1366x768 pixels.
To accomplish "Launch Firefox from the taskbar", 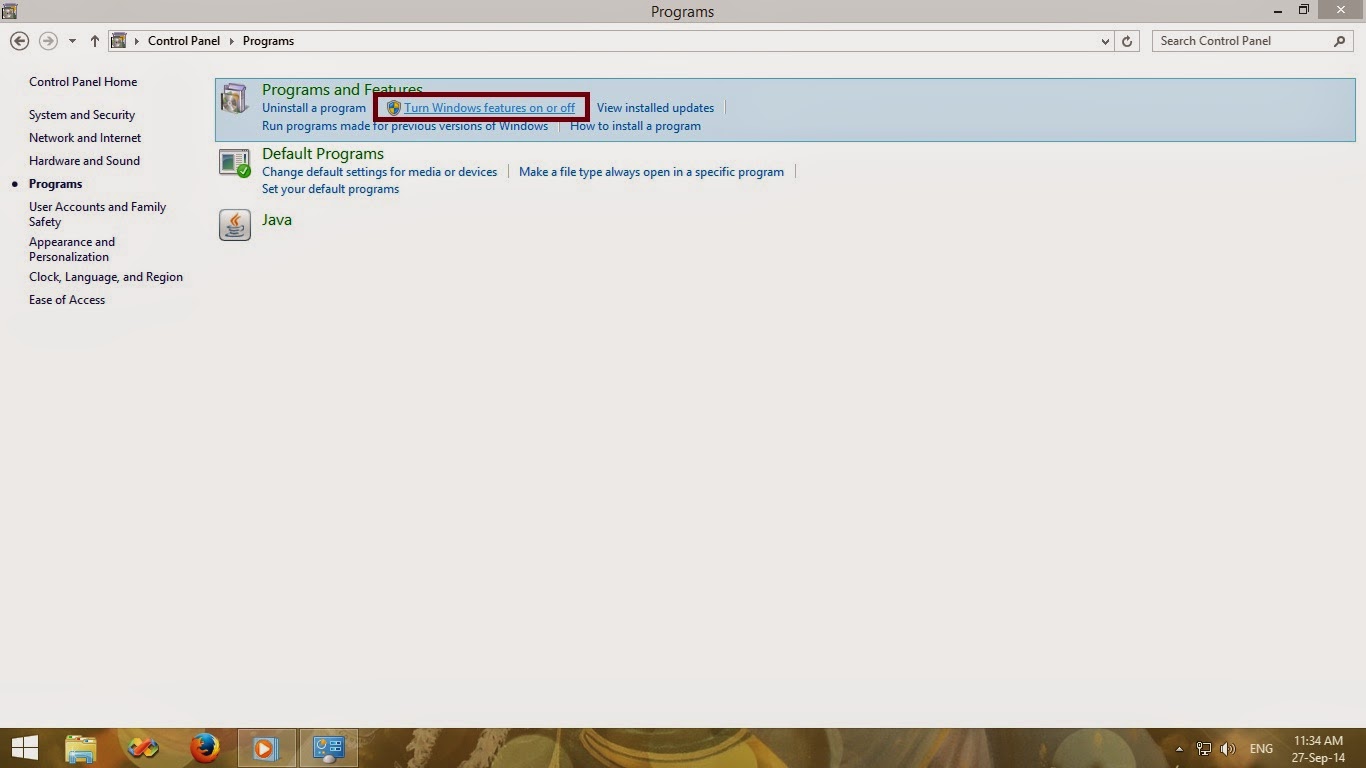I will (x=205, y=748).
